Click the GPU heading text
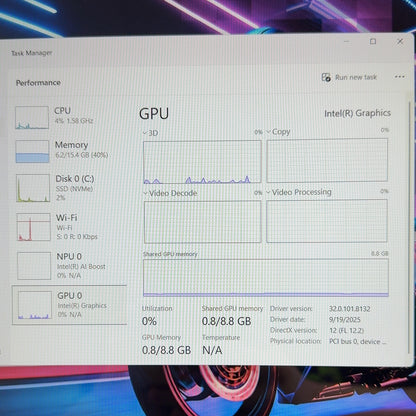This screenshot has width=416, height=416. pos(154,114)
